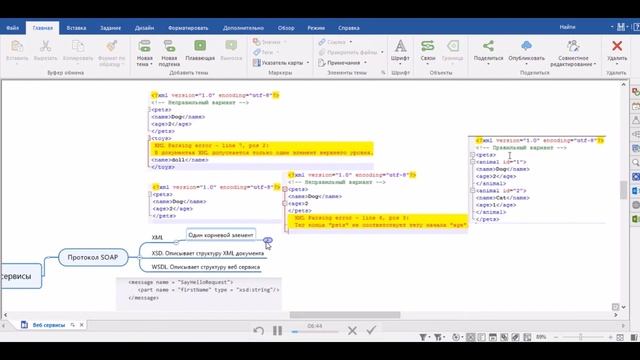Select the XSD. Описывает структуру XML документа topic
This screenshot has height=360, width=640.
click(208, 253)
